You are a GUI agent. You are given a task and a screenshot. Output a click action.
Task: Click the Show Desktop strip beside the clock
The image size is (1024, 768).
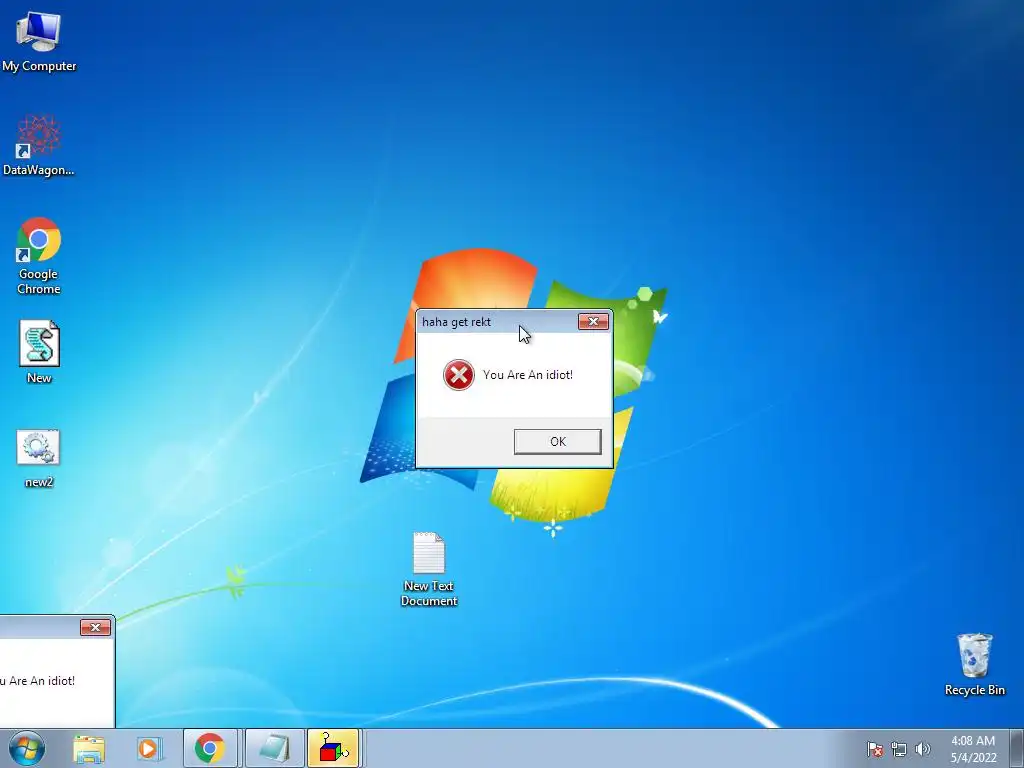1017,748
